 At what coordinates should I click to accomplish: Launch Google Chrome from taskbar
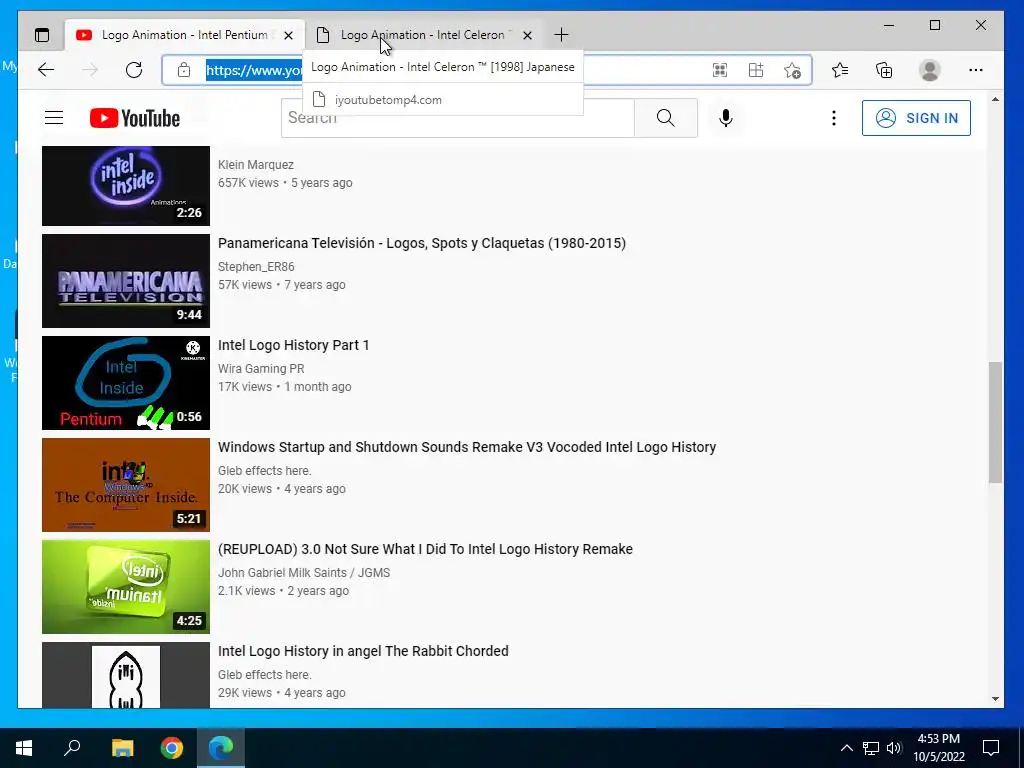click(172, 748)
